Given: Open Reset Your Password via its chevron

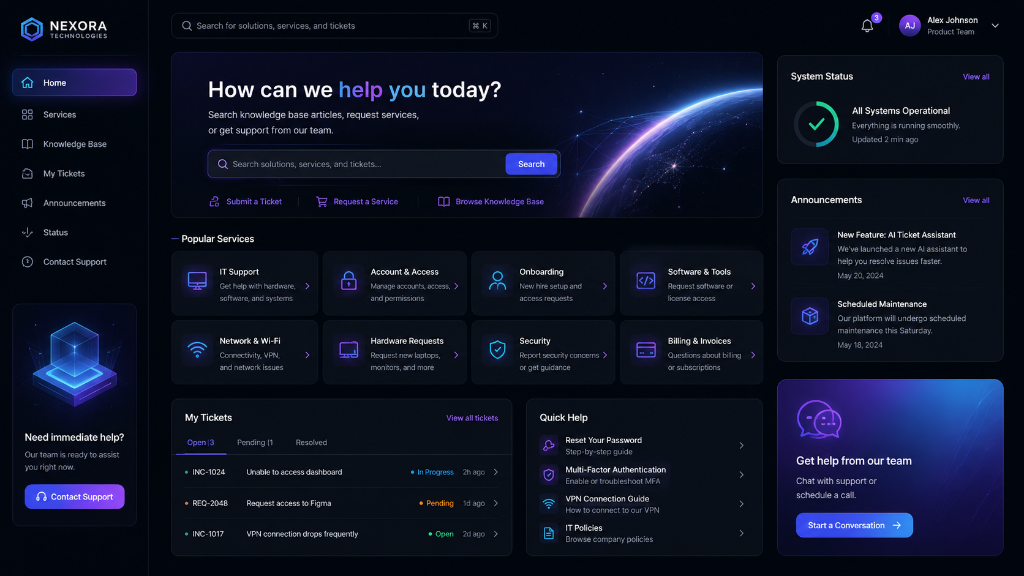Looking at the screenshot, I should pyautogui.click(x=741, y=445).
